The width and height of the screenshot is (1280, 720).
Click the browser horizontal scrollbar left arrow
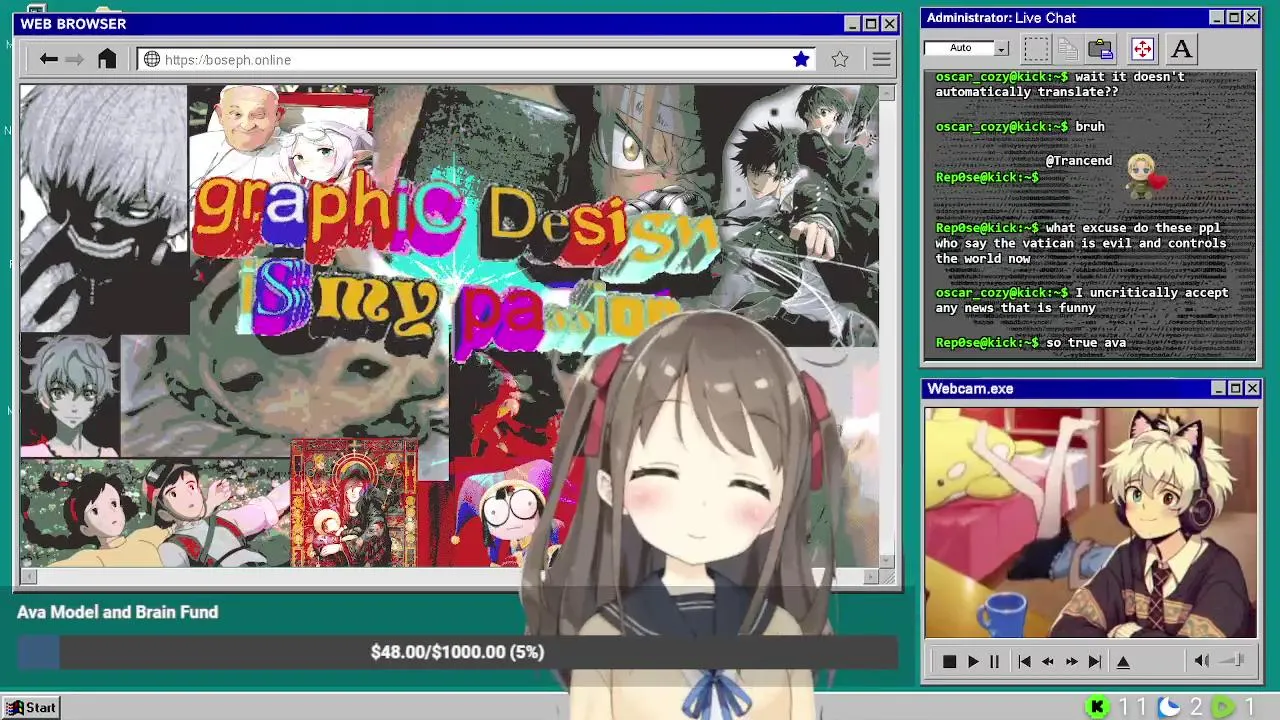point(28,576)
